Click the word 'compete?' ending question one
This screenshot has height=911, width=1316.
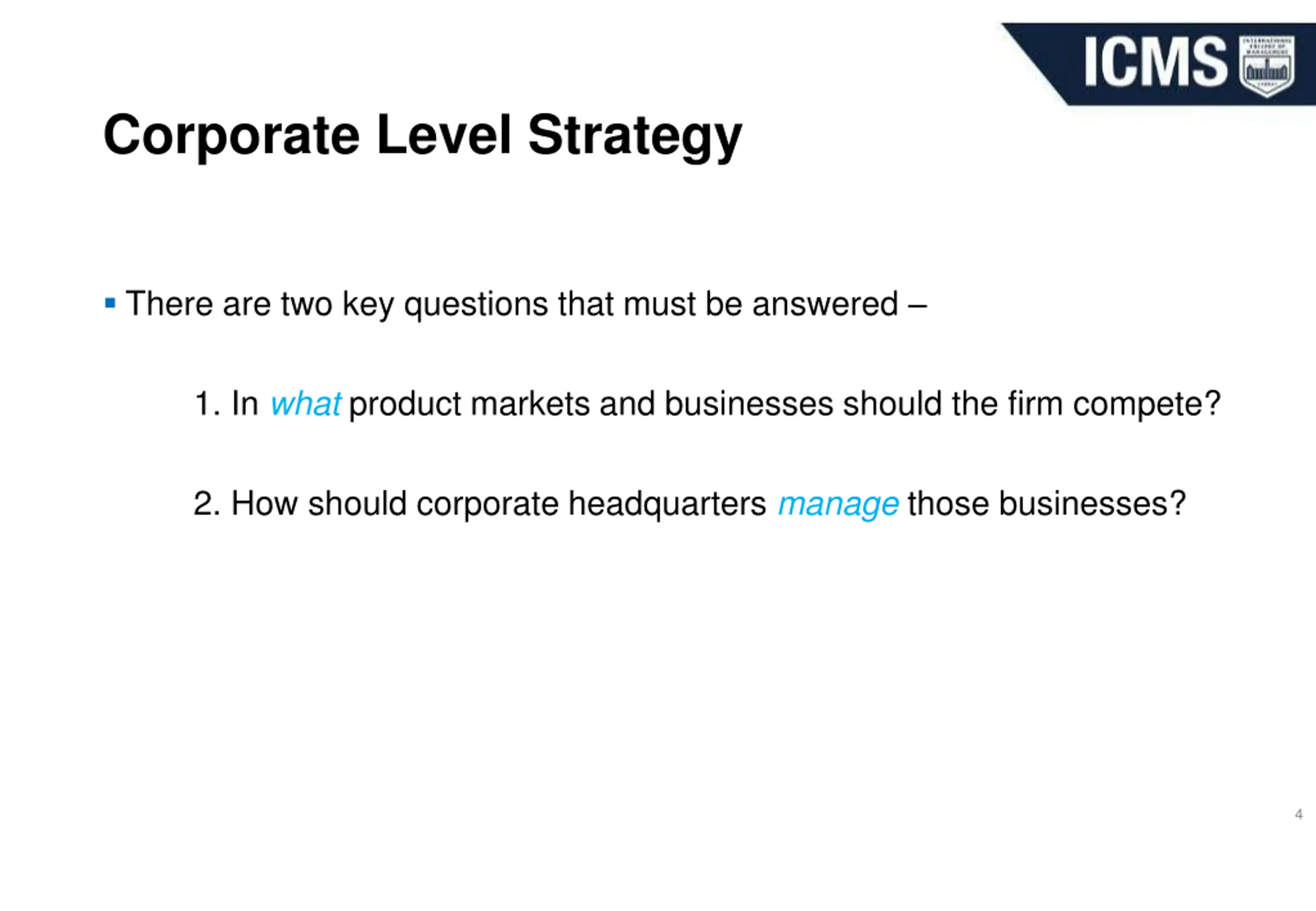pyautogui.click(x=1146, y=405)
